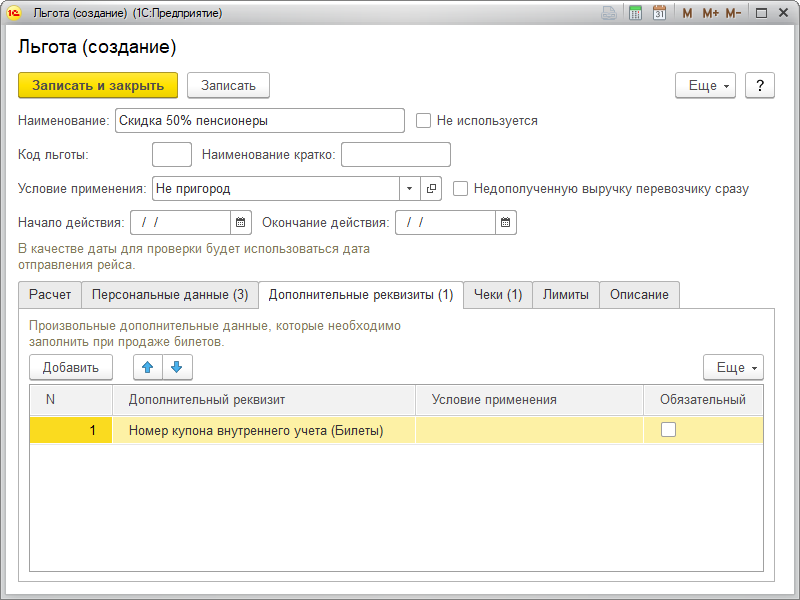Screen dimensions: 800x600
Task: Move the row up with the up arrow
Action: click(148, 367)
